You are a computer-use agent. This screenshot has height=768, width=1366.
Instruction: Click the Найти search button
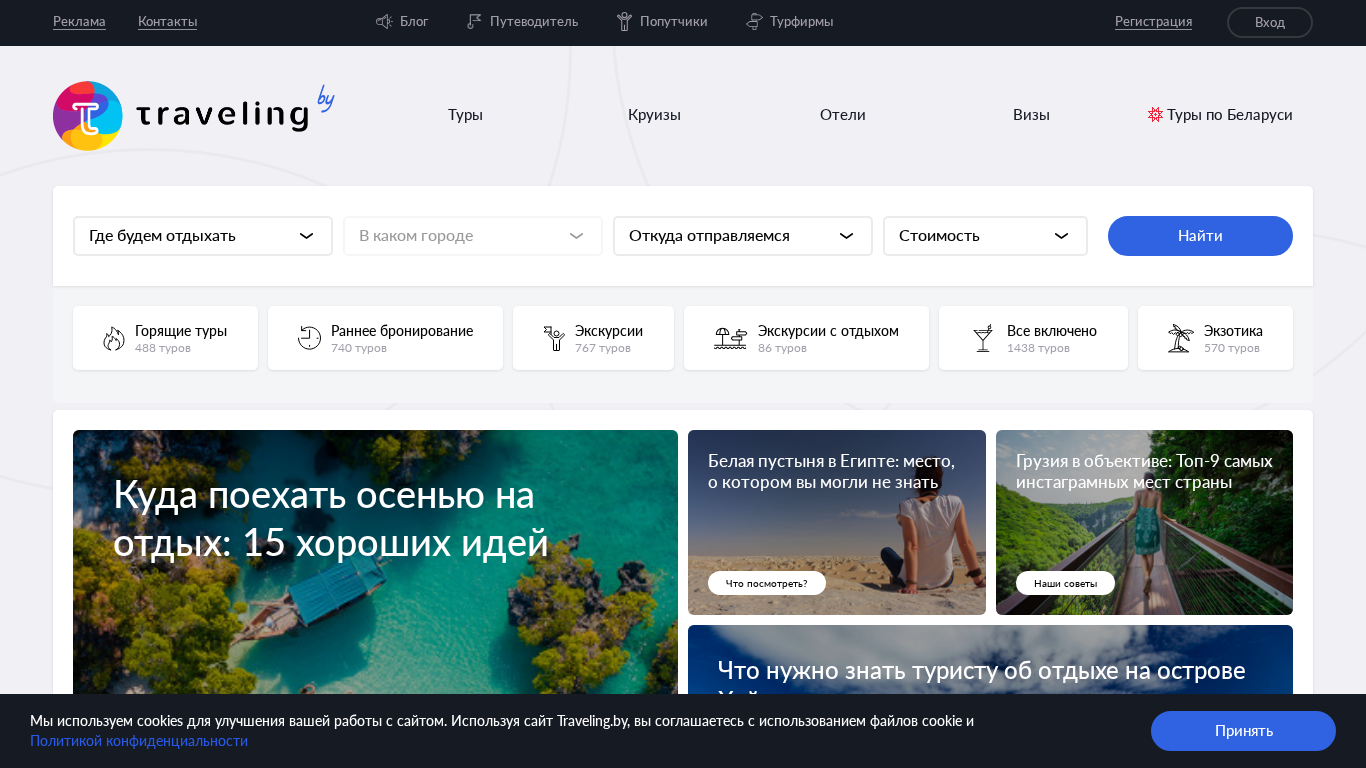1200,236
